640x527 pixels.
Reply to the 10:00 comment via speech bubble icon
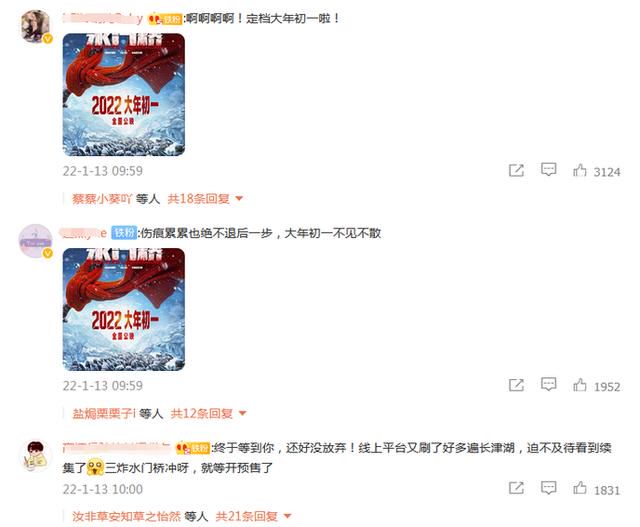[548, 487]
